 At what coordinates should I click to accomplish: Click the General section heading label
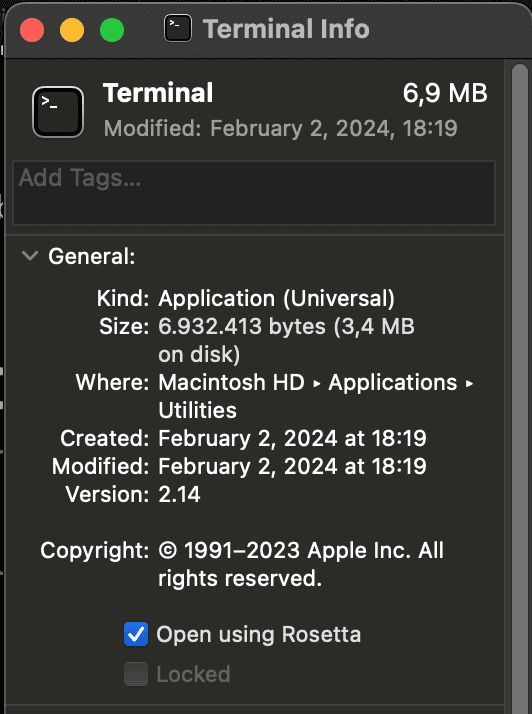coord(92,256)
